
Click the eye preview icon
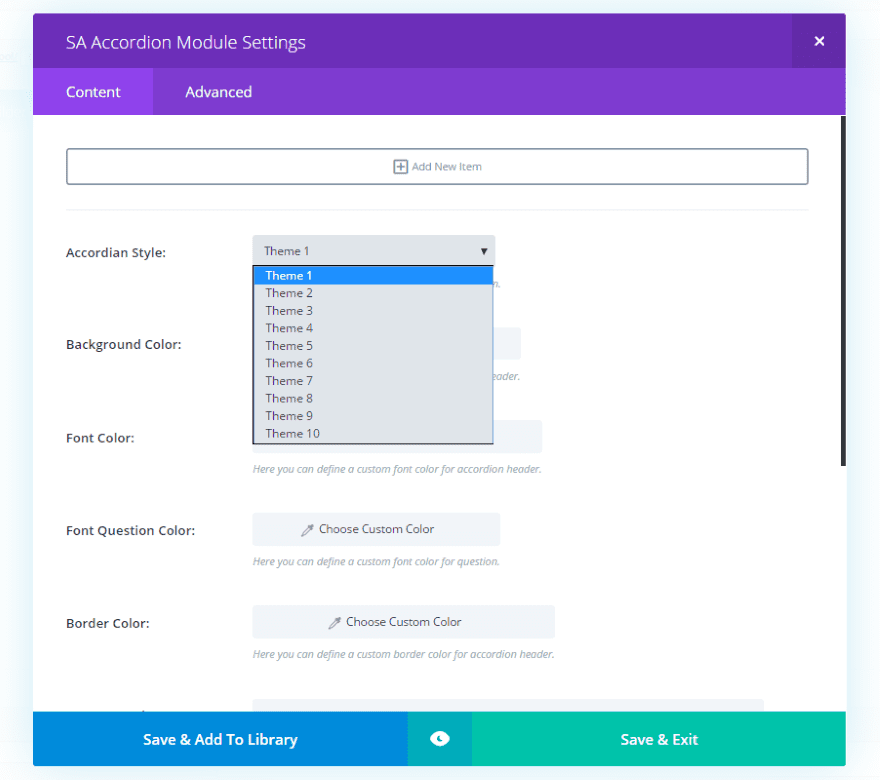click(439, 739)
